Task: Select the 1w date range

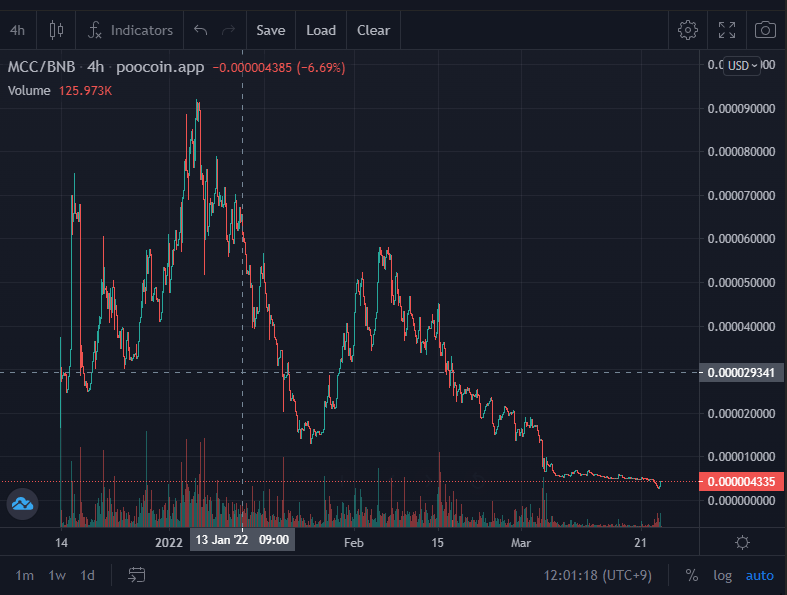Action: pos(57,575)
